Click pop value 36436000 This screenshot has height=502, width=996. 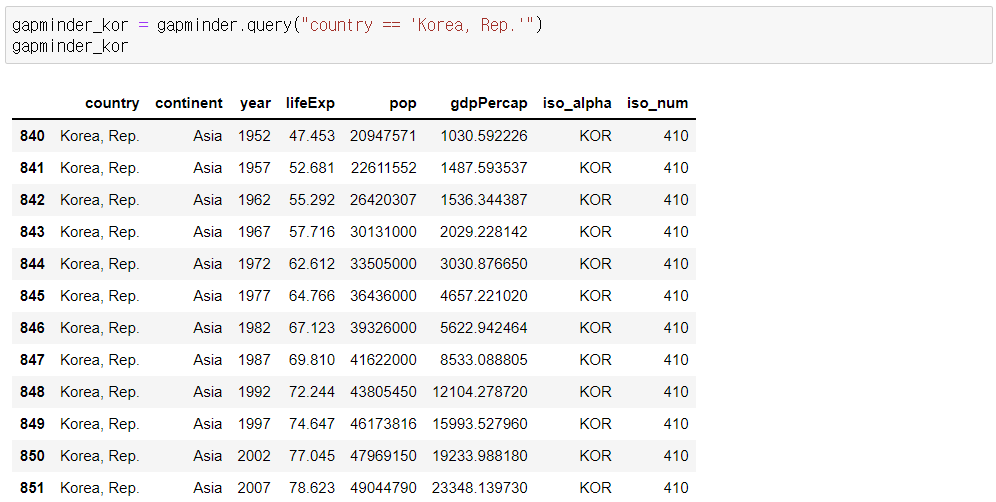[383, 295]
